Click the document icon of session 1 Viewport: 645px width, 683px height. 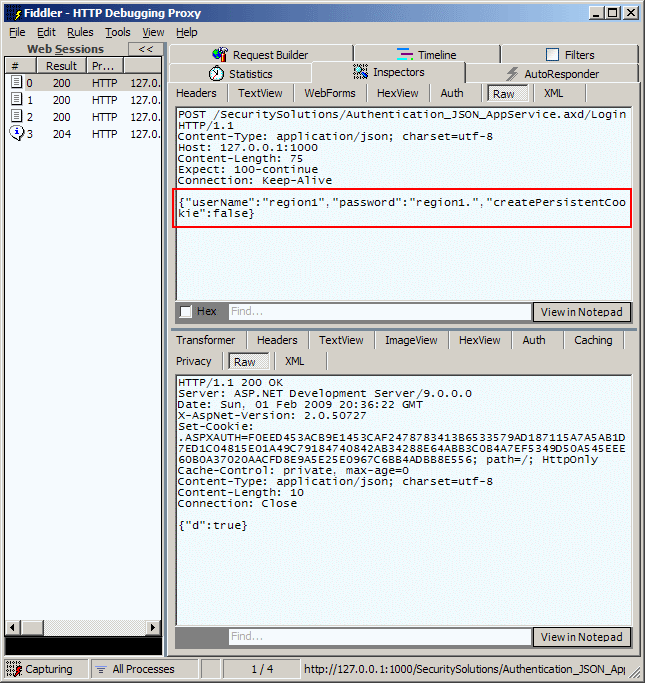point(17,99)
